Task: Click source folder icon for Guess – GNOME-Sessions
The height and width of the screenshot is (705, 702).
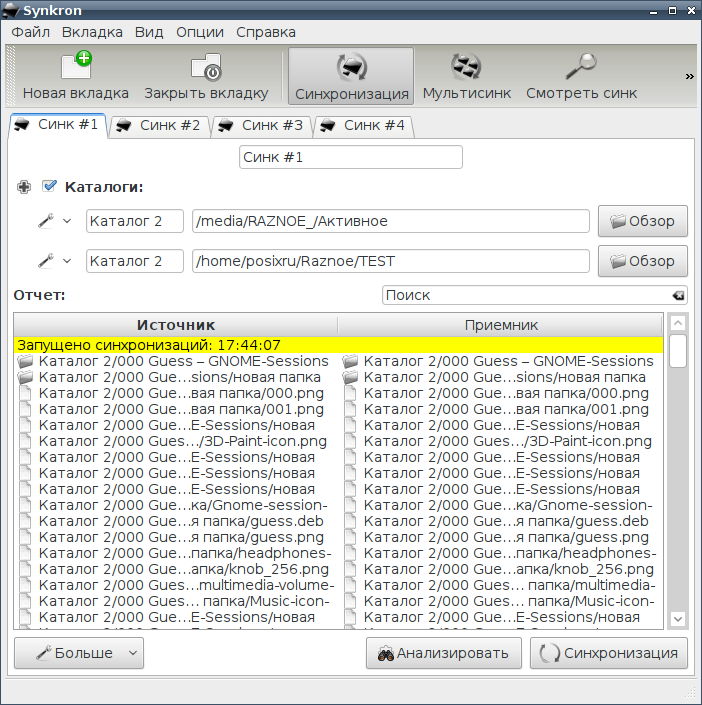Action: pos(26,361)
